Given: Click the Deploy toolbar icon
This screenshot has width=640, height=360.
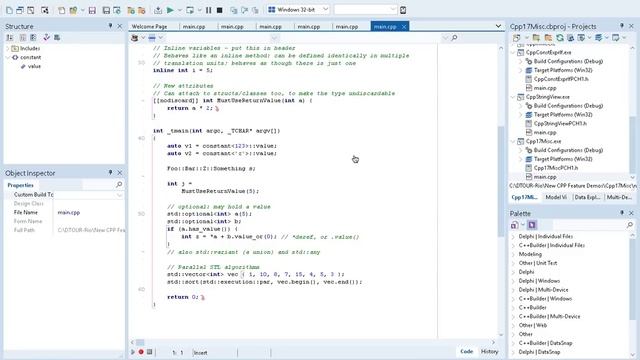Looking at the screenshot, I should pyautogui.click(x=158, y=10).
